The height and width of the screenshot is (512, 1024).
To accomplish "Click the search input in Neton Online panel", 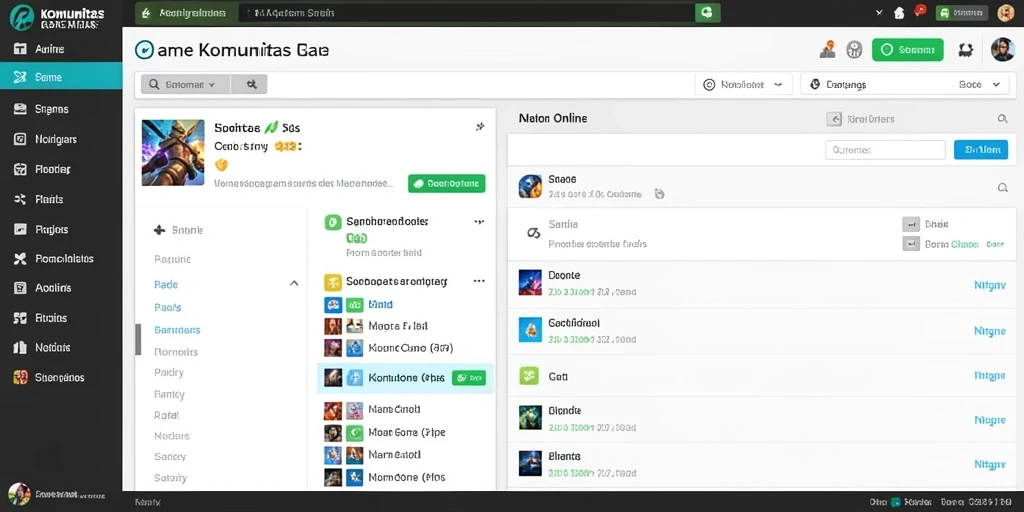I will click(x=886, y=150).
